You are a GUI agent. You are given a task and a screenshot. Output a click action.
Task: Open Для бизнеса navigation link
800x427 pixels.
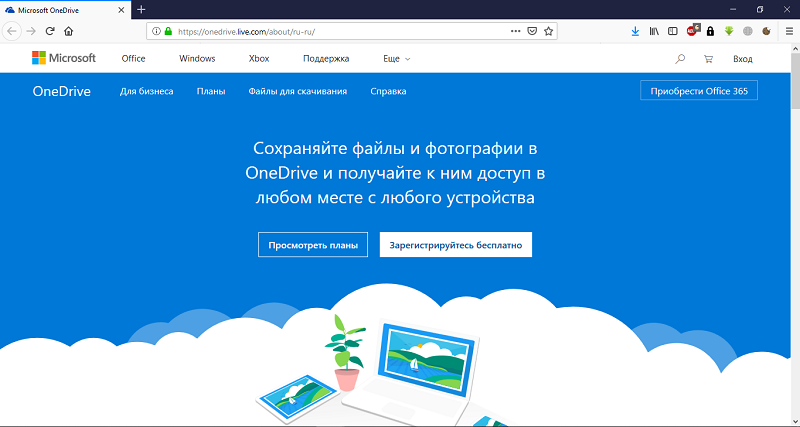point(146,91)
